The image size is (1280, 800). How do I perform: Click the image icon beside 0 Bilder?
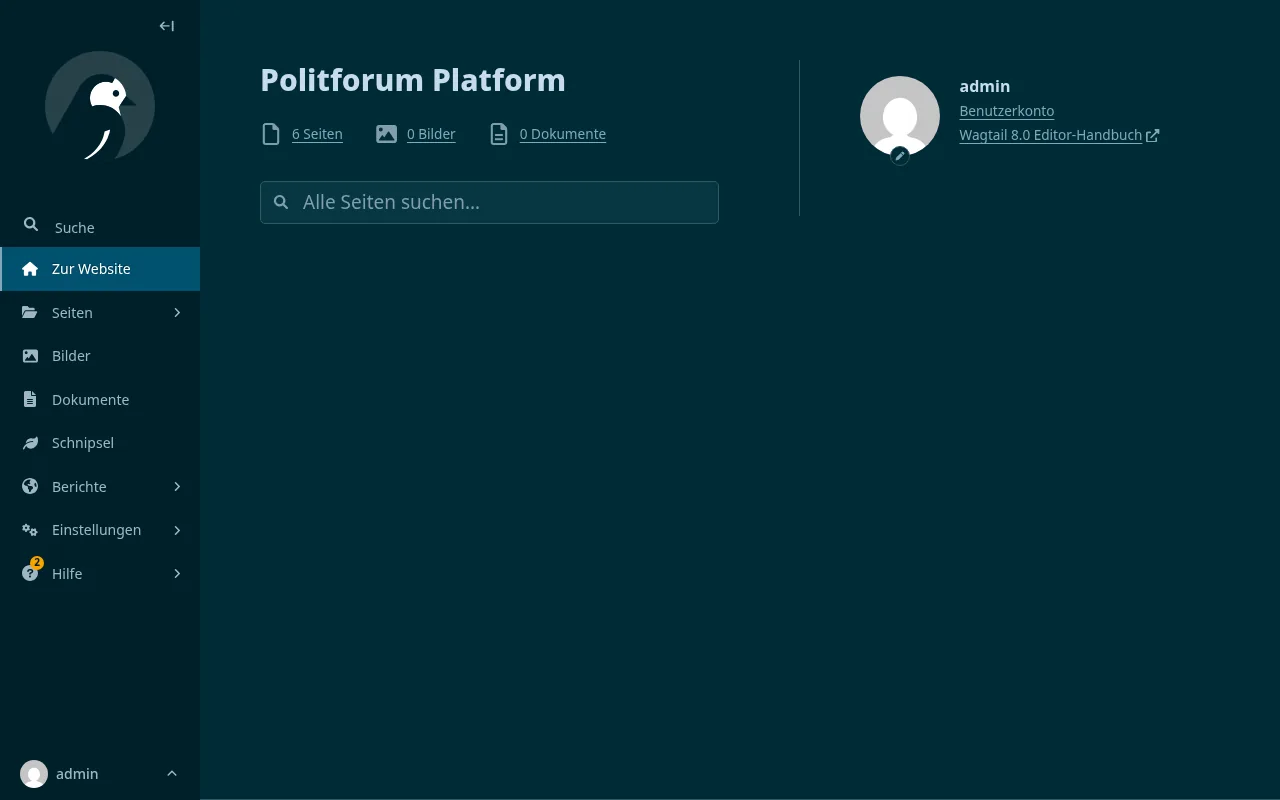tap(386, 134)
